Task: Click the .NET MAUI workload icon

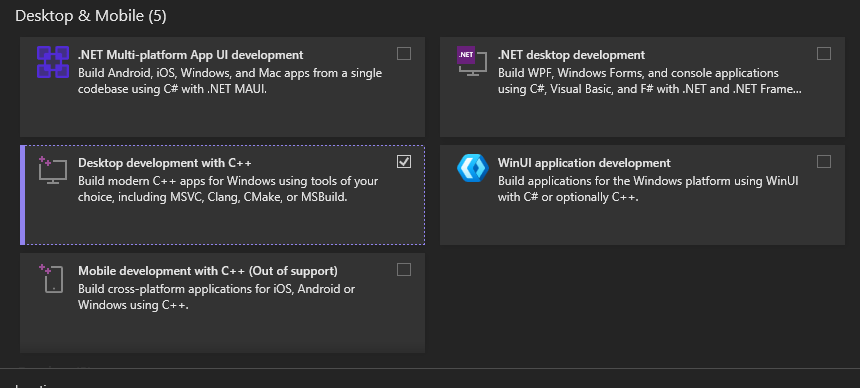Action: (x=53, y=62)
